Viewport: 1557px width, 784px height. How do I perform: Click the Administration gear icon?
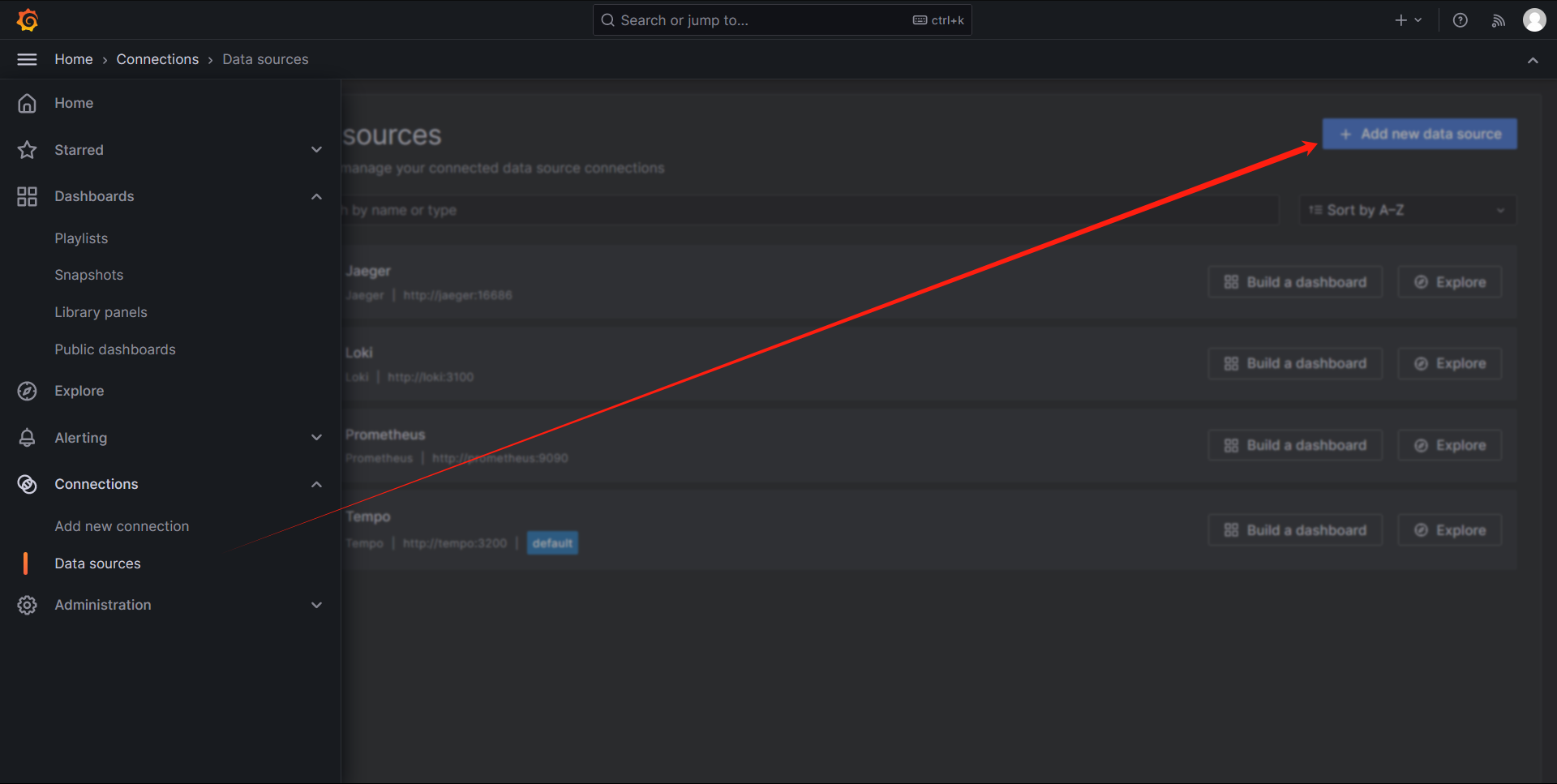(x=28, y=605)
